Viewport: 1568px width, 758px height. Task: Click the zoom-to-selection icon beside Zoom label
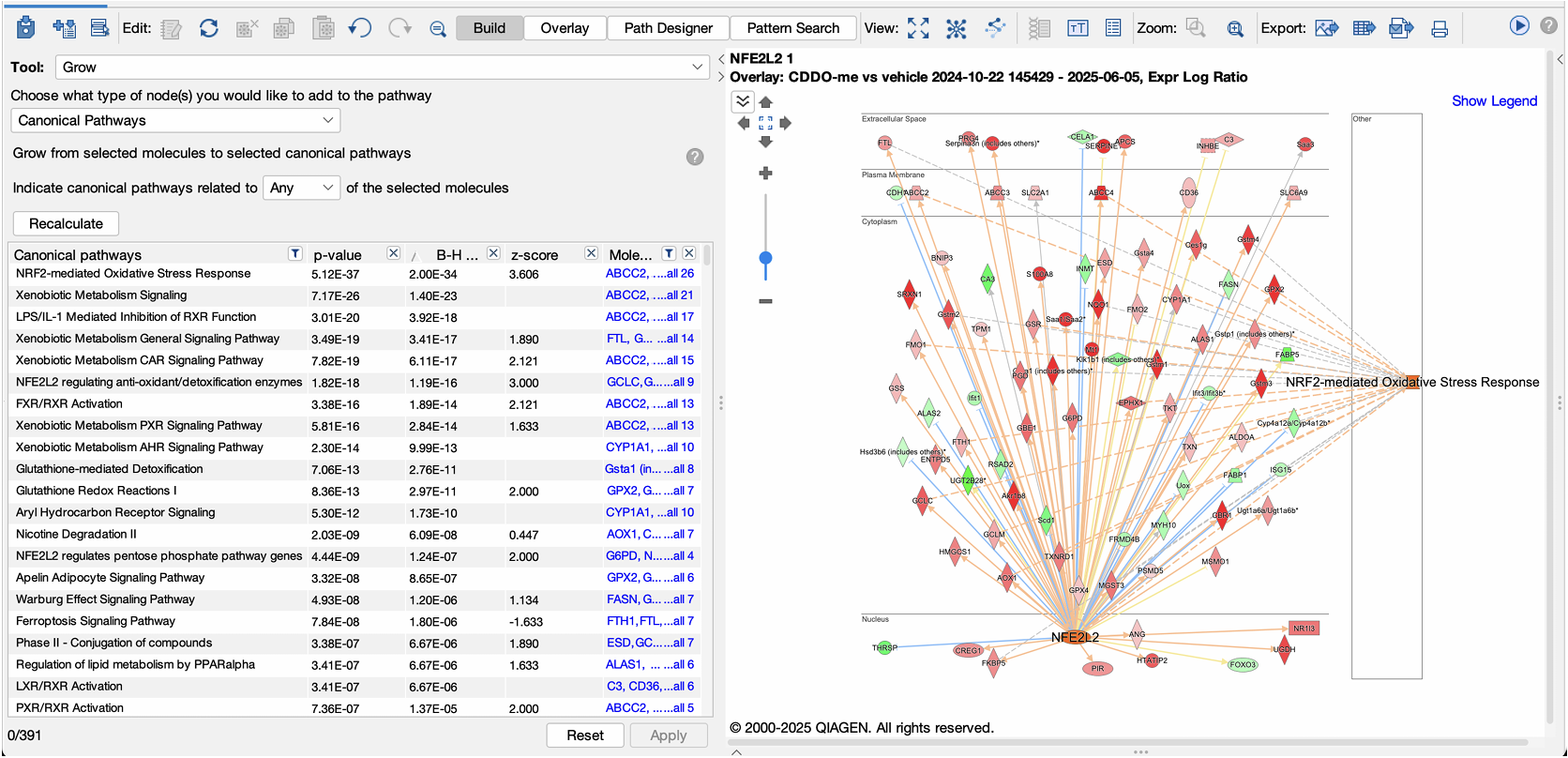1196,28
